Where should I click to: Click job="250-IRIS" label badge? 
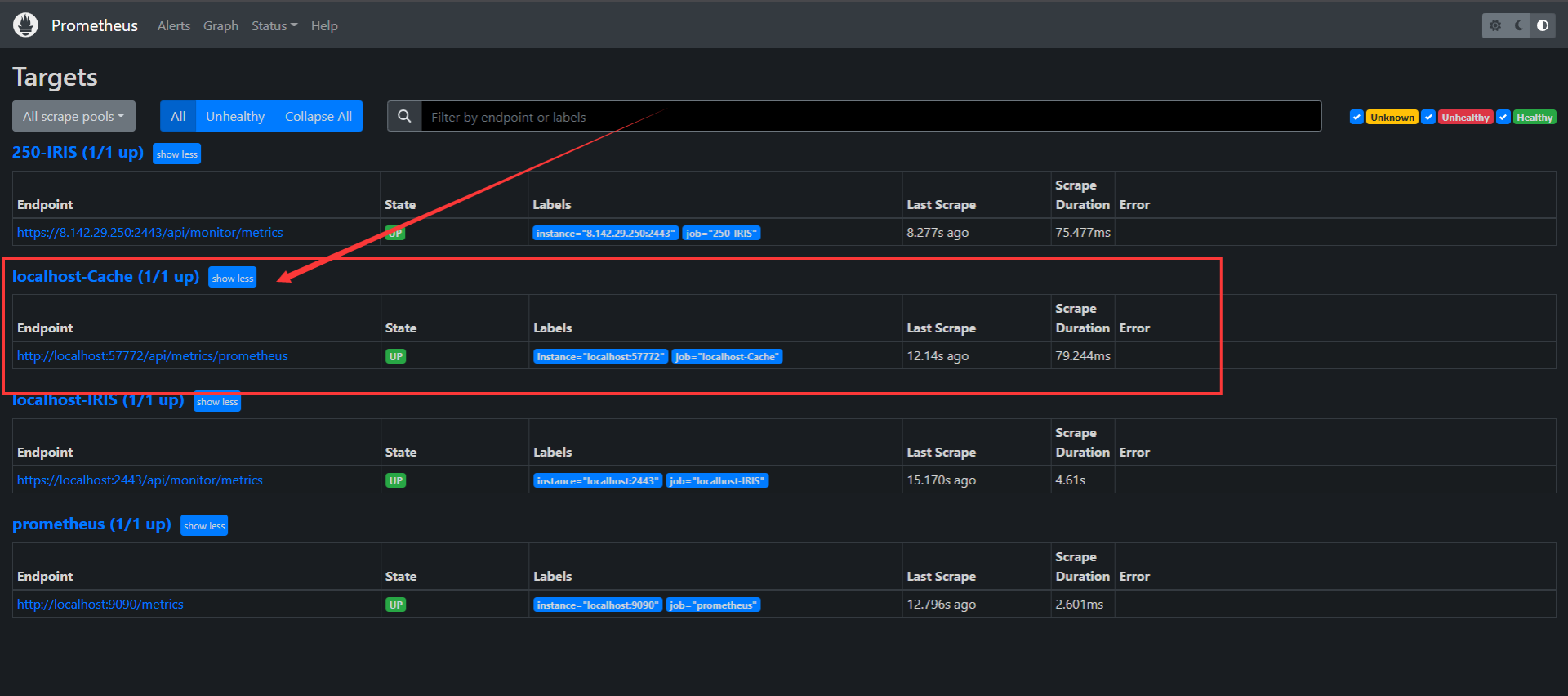click(x=721, y=234)
